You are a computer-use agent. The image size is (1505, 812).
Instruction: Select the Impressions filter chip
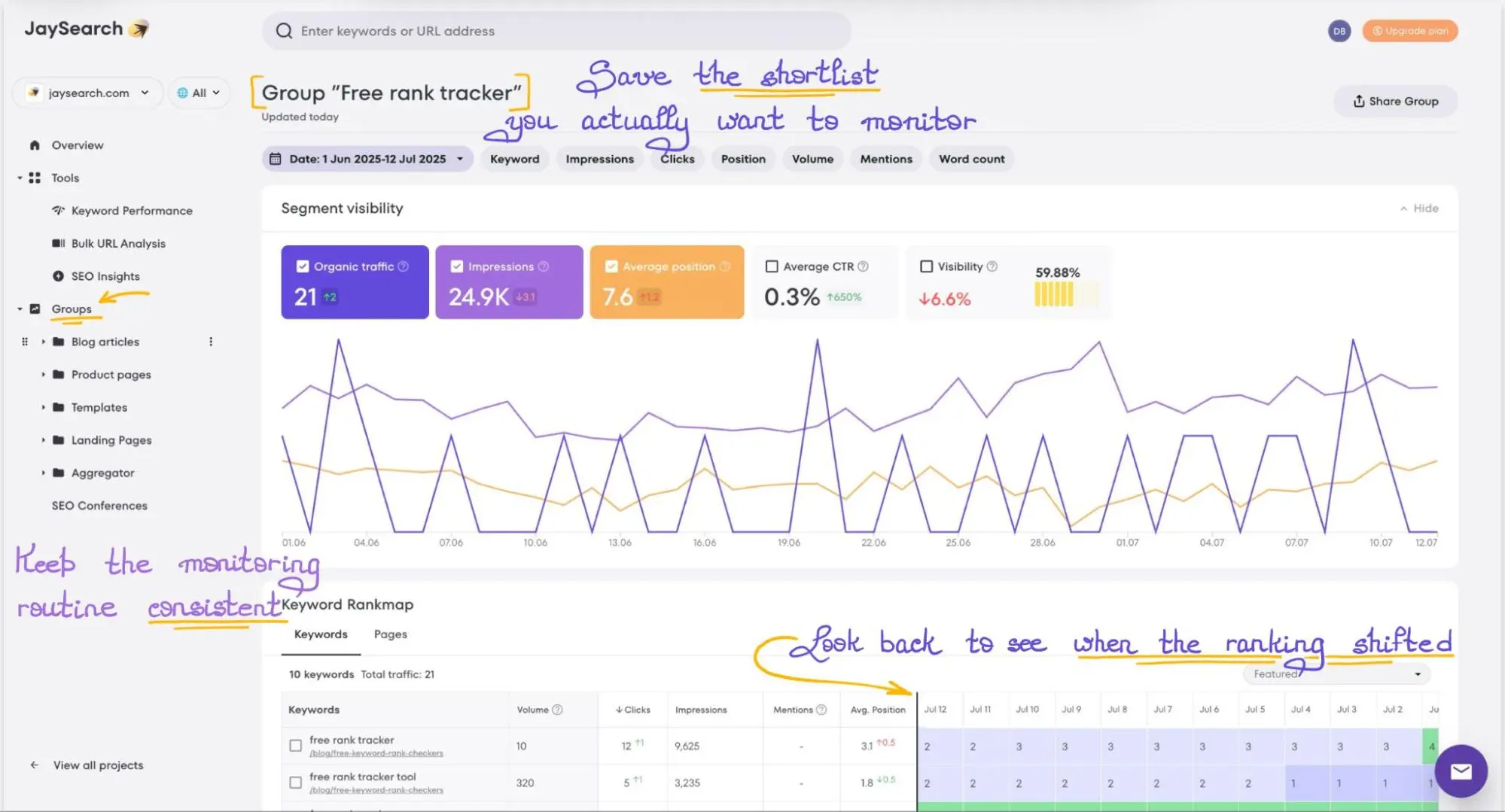[x=599, y=159]
